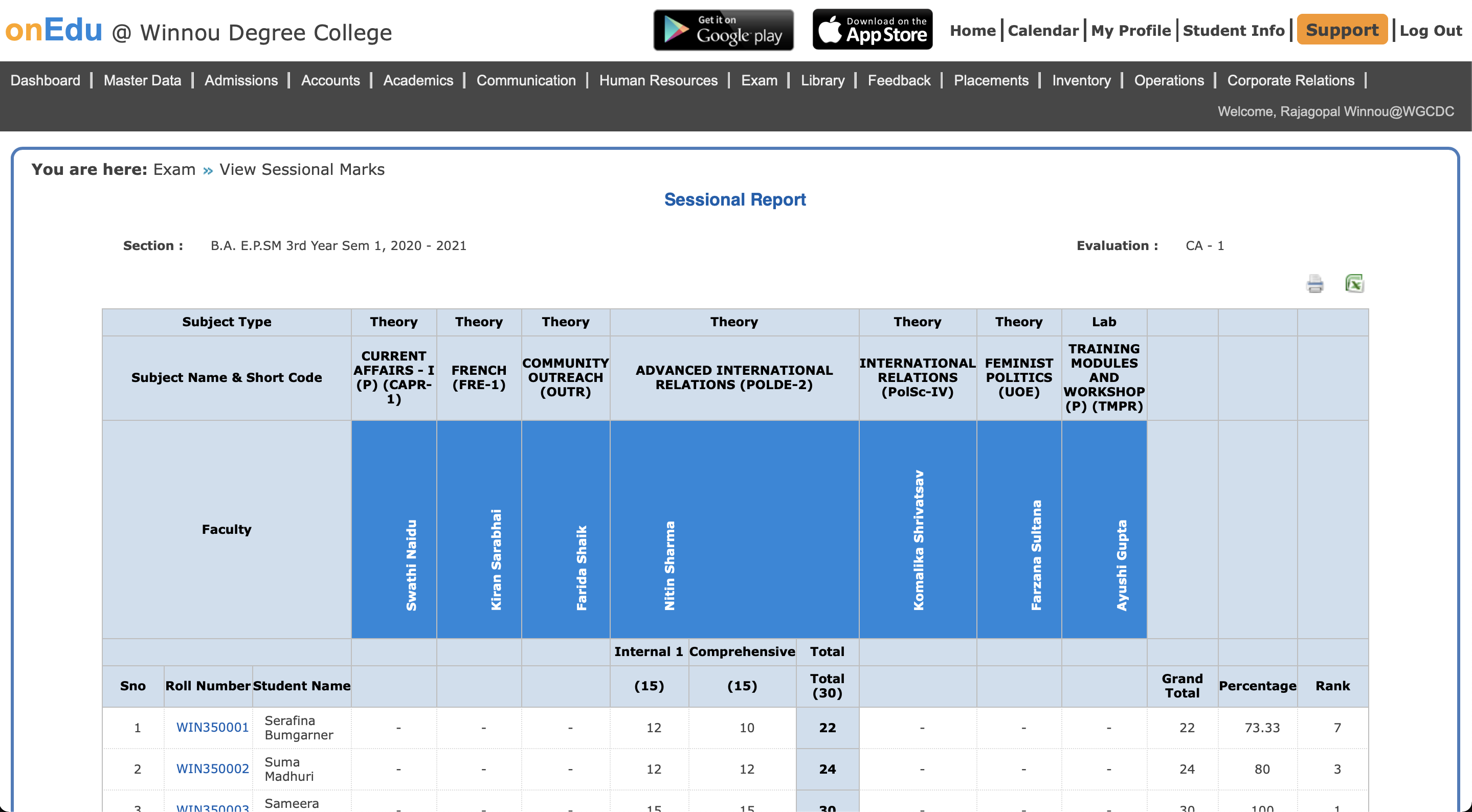The width and height of the screenshot is (1472, 812).
Task: Open the Calendar link in header
Action: (x=1043, y=31)
